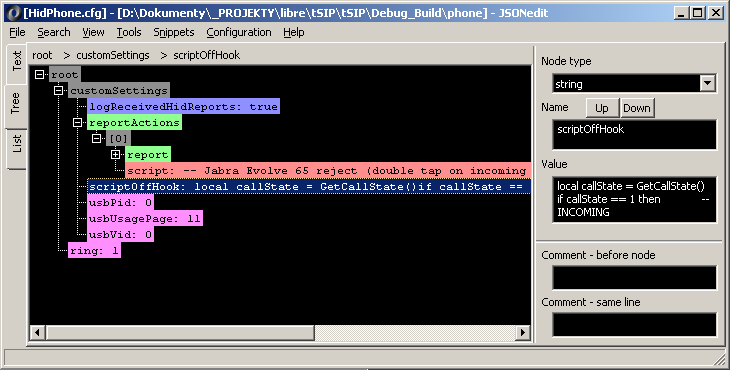The width and height of the screenshot is (730, 370).
Task: Open the Tools menu
Action: coord(128,33)
